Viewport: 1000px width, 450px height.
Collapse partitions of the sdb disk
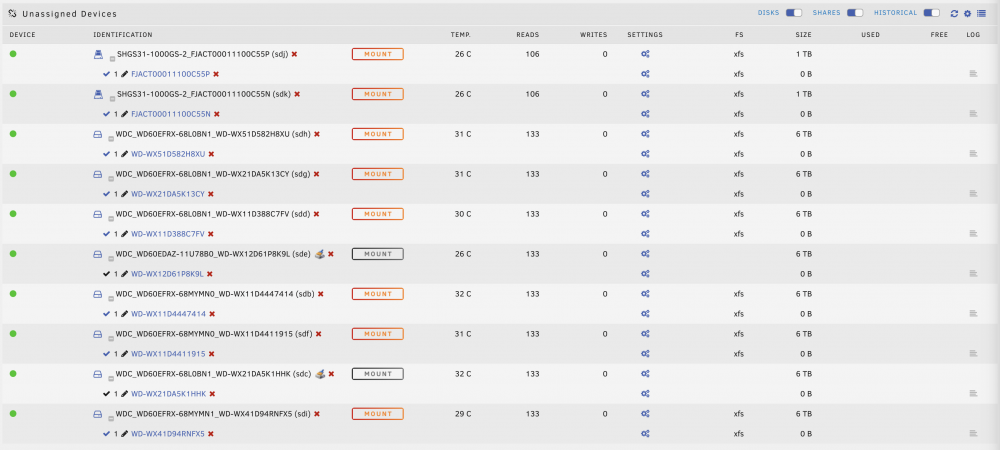pyautogui.click(x=112, y=298)
